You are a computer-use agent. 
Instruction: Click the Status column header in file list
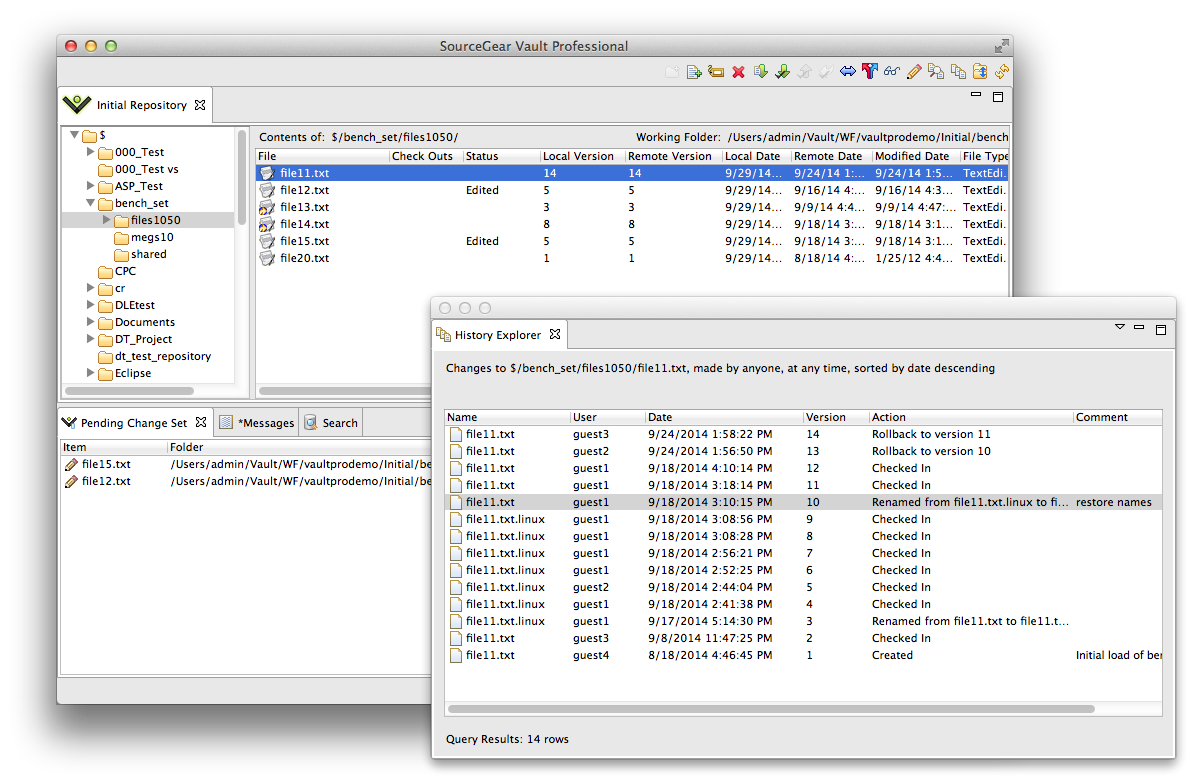click(x=481, y=156)
